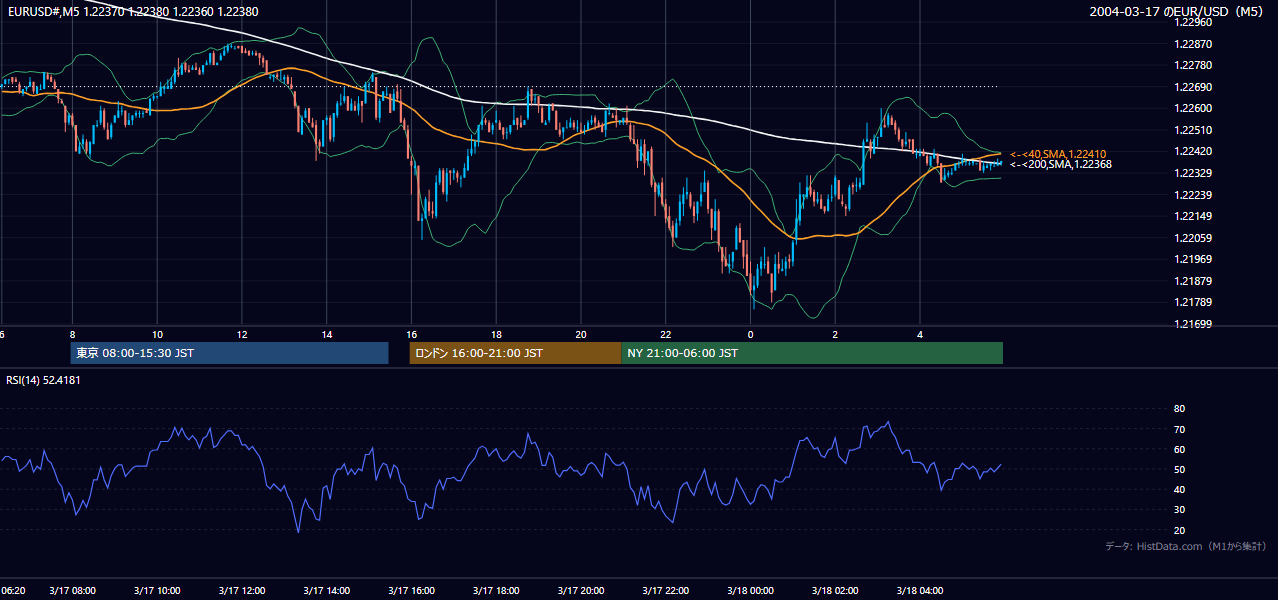1278x600 pixels.
Task: Click the 3/17 18:00 date label
Action: [496, 591]
